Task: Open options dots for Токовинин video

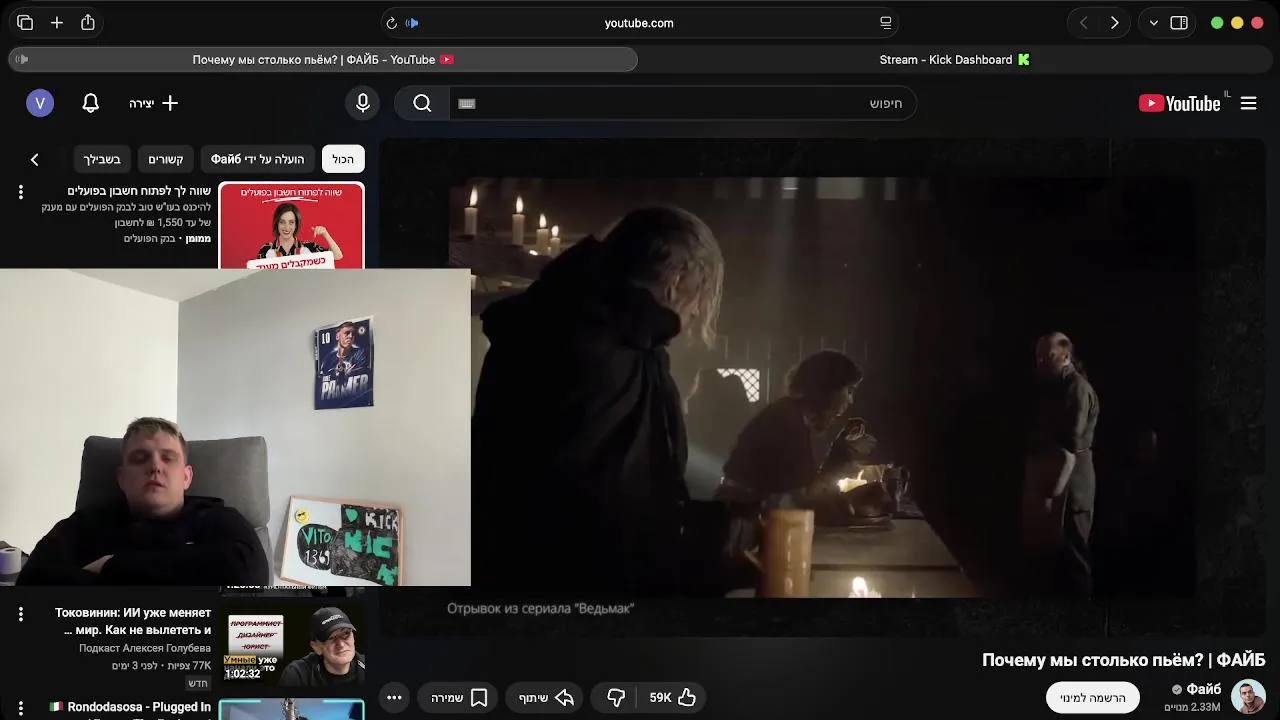Action: coord(20,614)
